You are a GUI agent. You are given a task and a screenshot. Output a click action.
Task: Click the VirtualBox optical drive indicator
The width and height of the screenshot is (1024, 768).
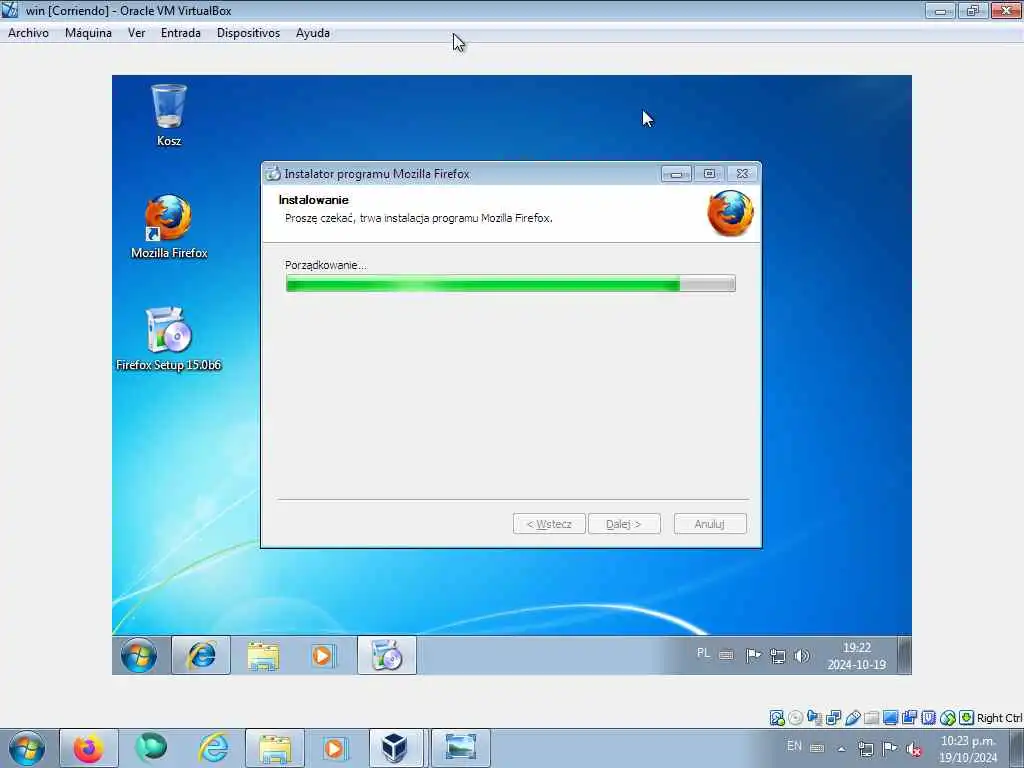pos(795,718)
